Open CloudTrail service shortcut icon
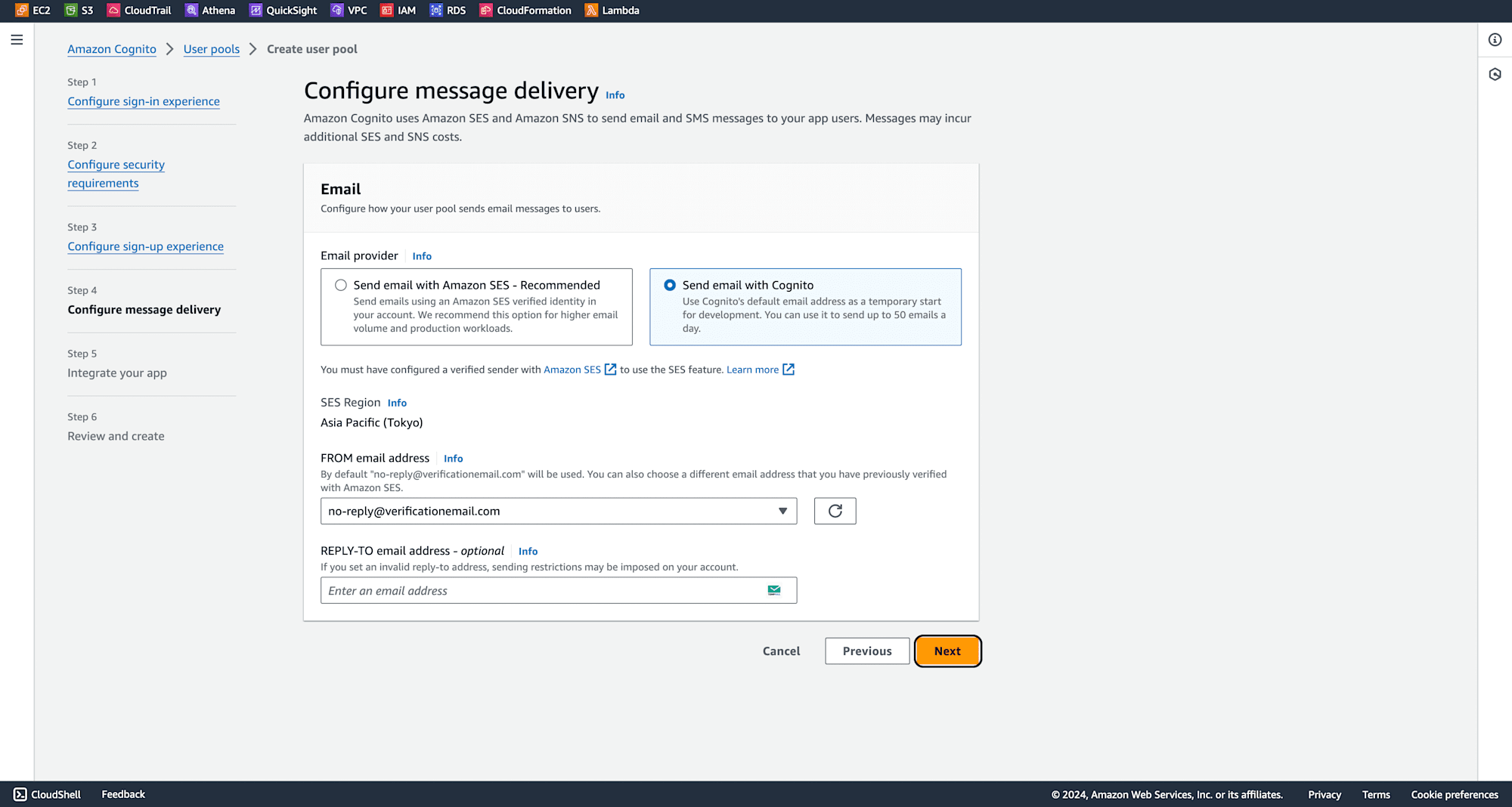Screen dimensions: 1512x807 click(x=113, y=11)
